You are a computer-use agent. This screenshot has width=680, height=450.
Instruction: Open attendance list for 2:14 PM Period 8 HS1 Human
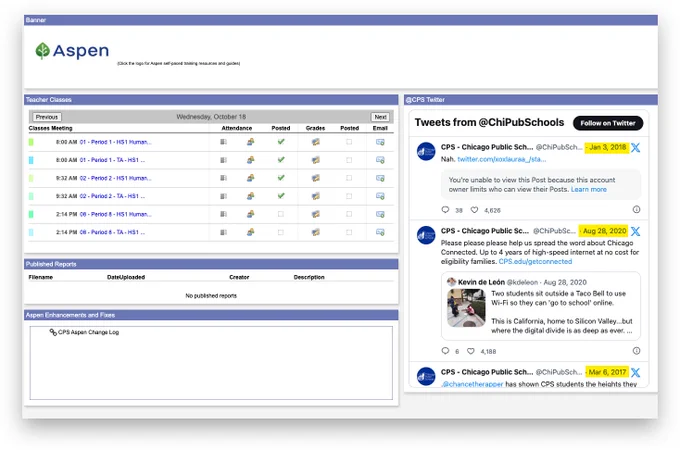click(223, 214)
